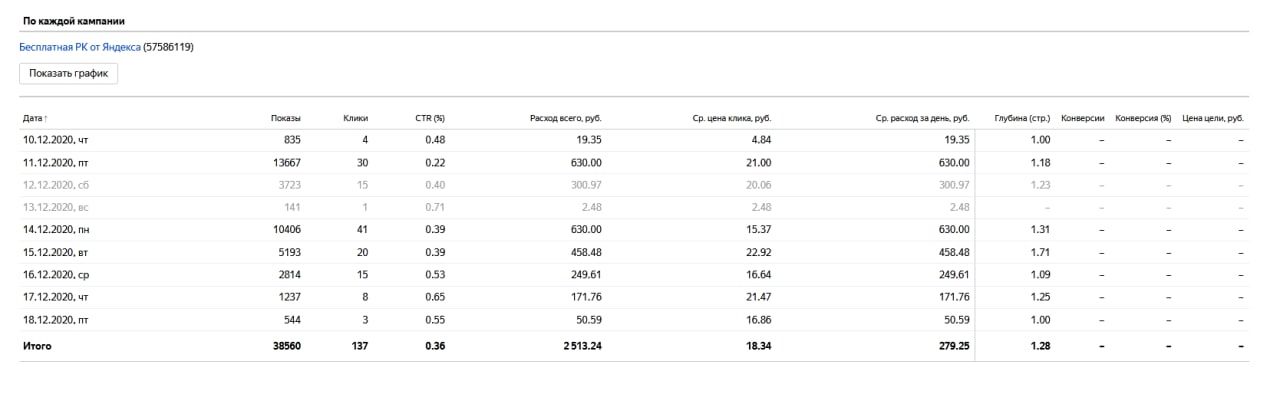The height and width of the screenshot is (394, 1280).
Task: Click total CTR value 0.36
Action: click(434, 346)
